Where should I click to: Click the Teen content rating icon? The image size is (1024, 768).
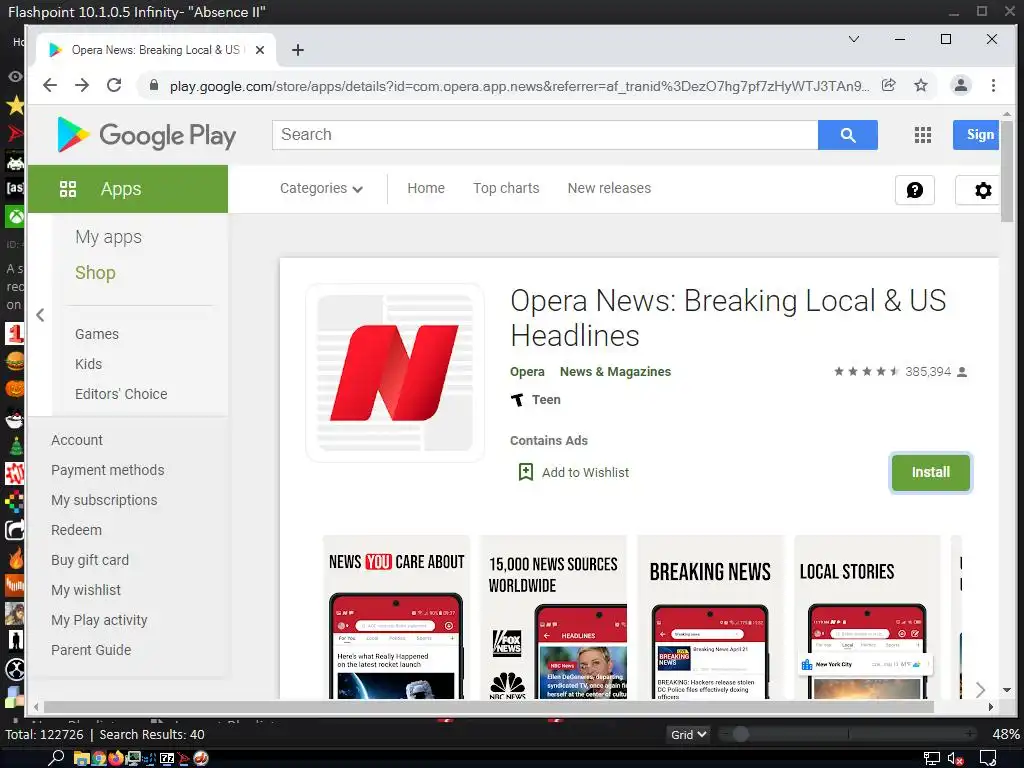pos(517,400)
